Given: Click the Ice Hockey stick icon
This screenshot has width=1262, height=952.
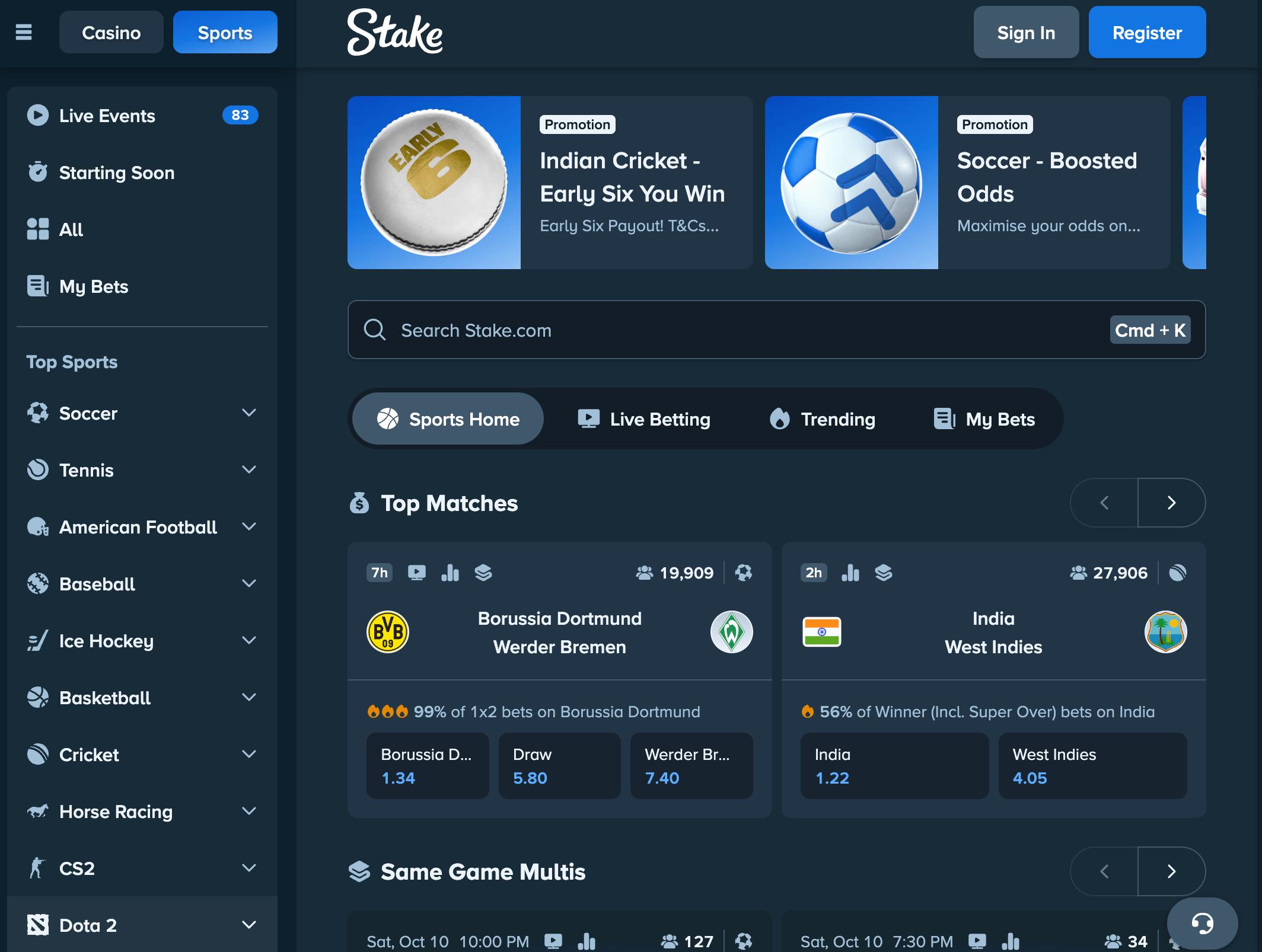Looking at the screenshot, I should (x=38, y=640).
